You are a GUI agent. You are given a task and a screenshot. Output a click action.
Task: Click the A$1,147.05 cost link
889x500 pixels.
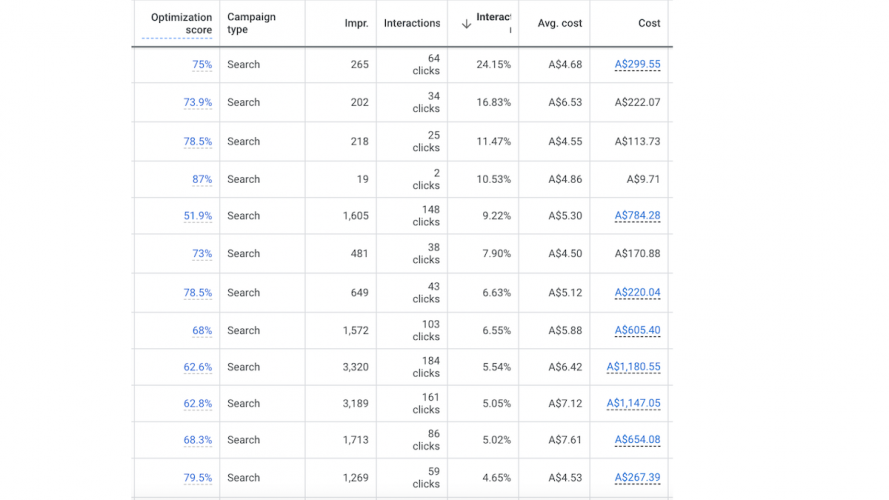pos(633,404)
